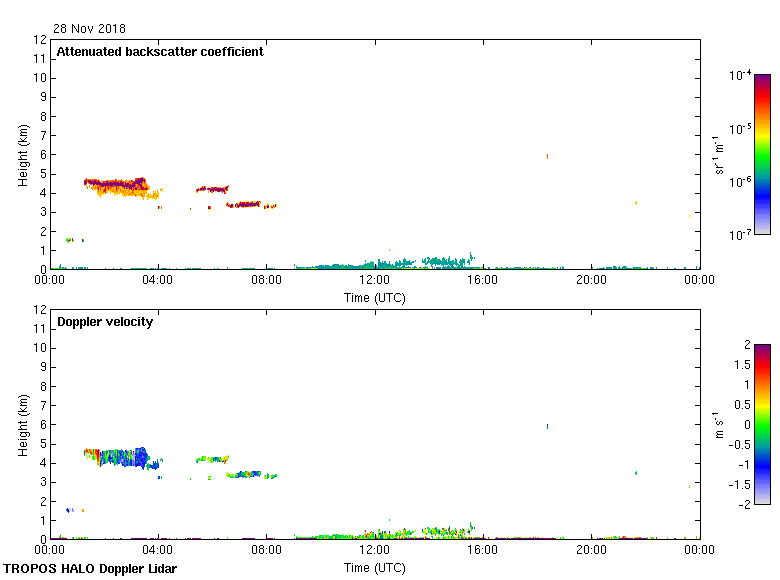This screenshot has height=580, width=780.
Task: Click the 12 km height tick of the upper plot
Action: click(x=41, y=40)
